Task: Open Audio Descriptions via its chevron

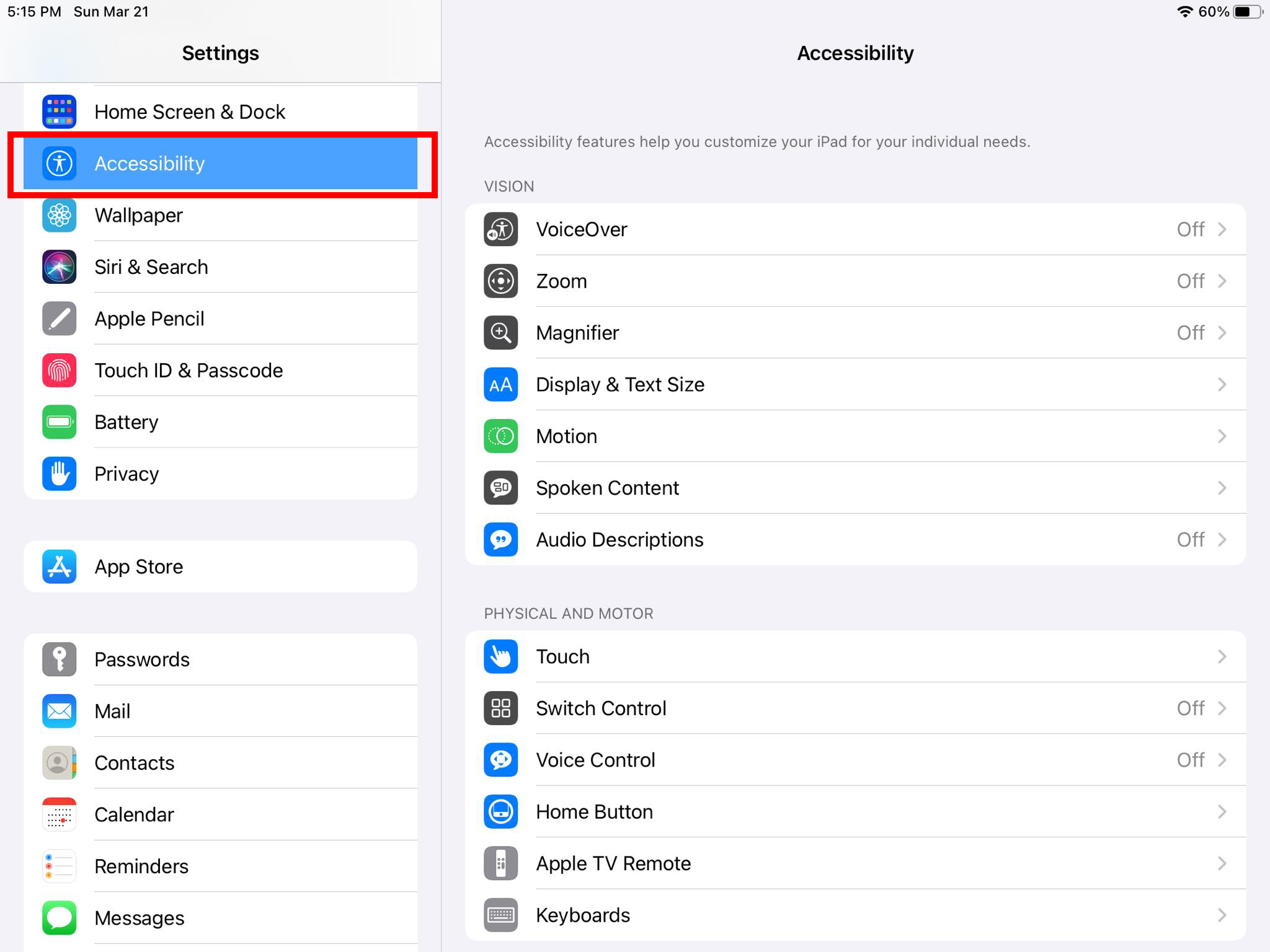Action: tap(1222, 539)
